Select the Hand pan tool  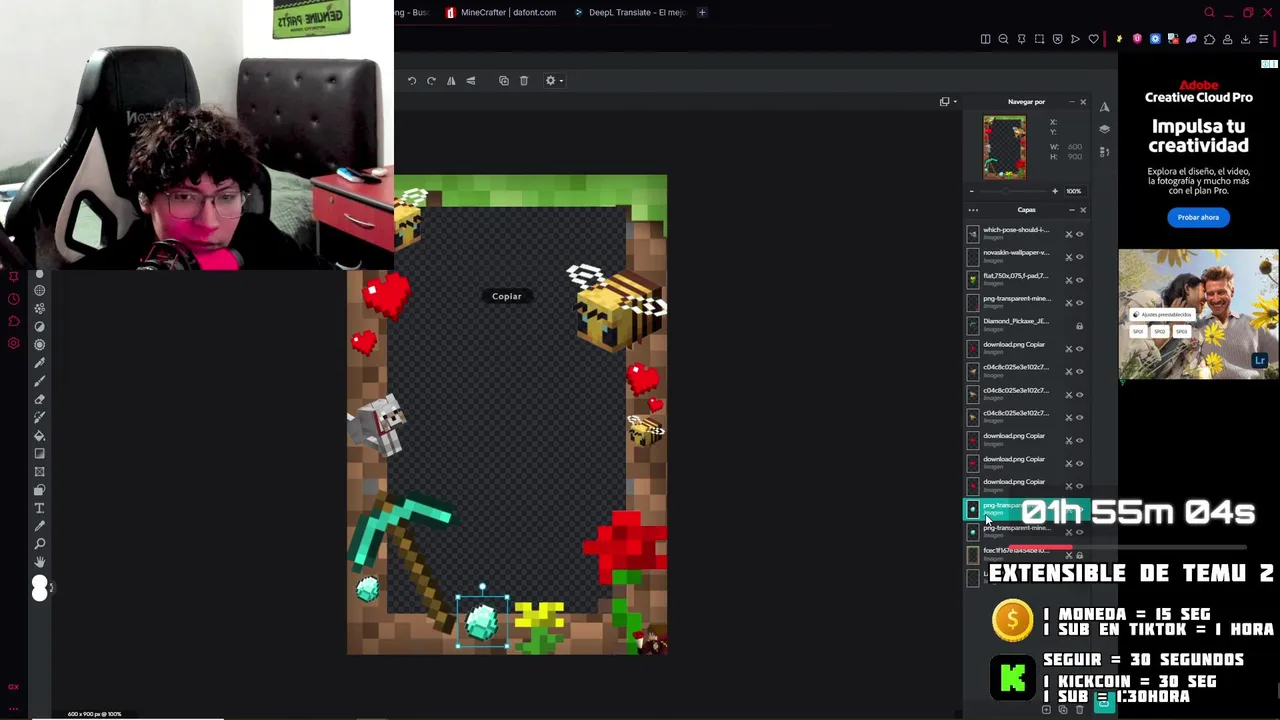click(40, 562)
